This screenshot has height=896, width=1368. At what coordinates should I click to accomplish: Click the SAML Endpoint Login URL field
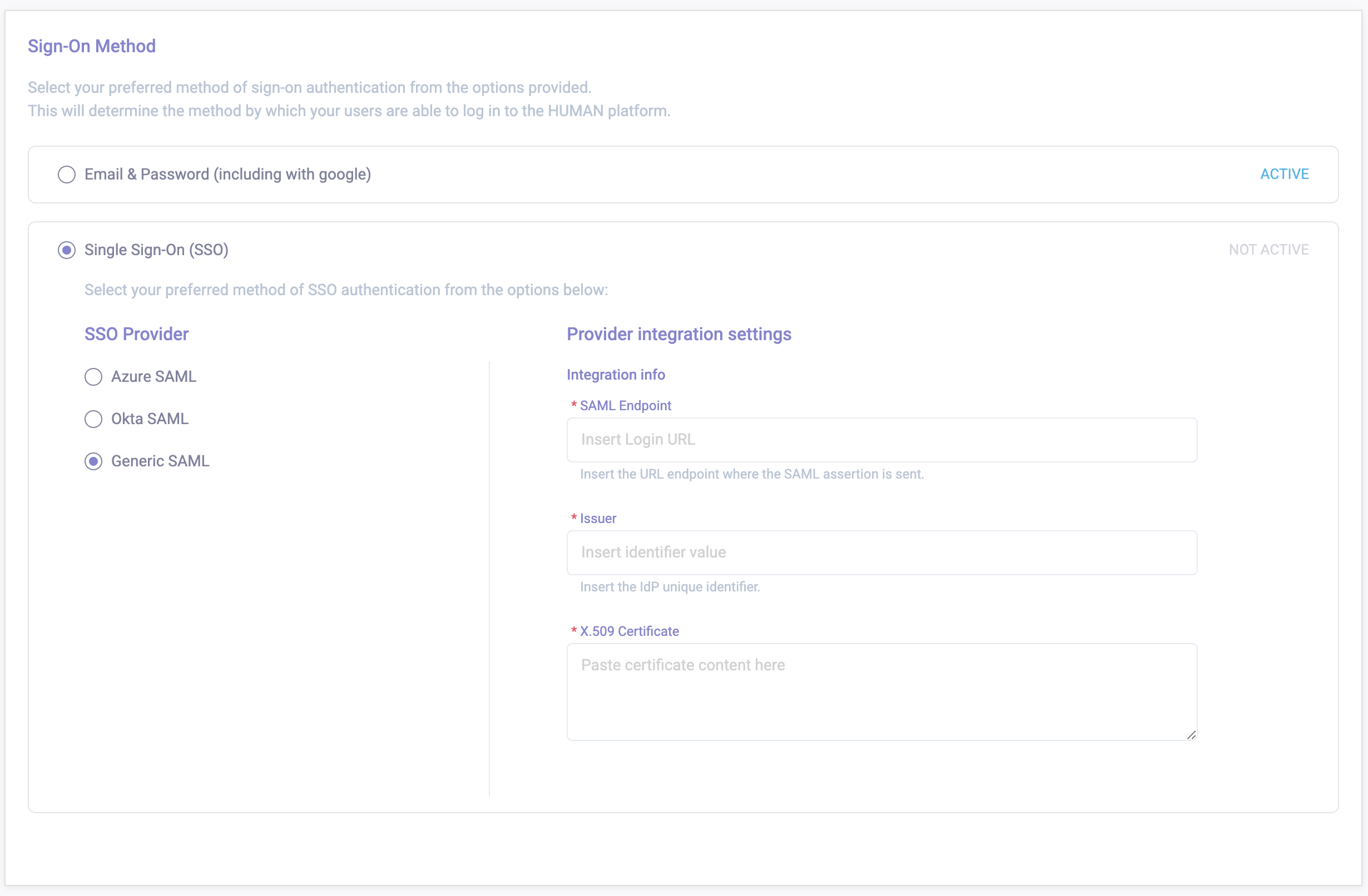click(881, 440)
